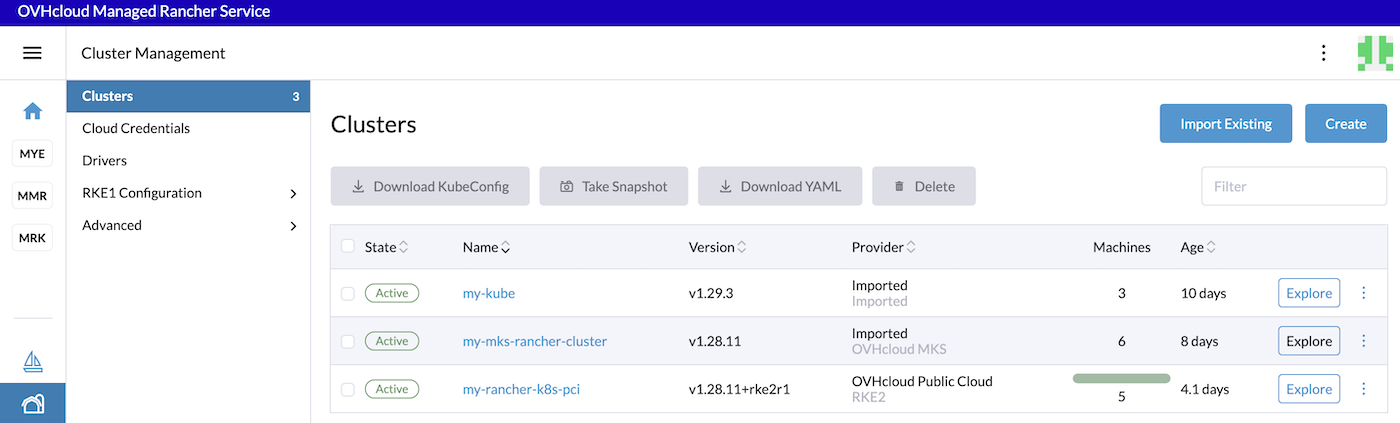Open the green user avatar menu

[1375, 53]
